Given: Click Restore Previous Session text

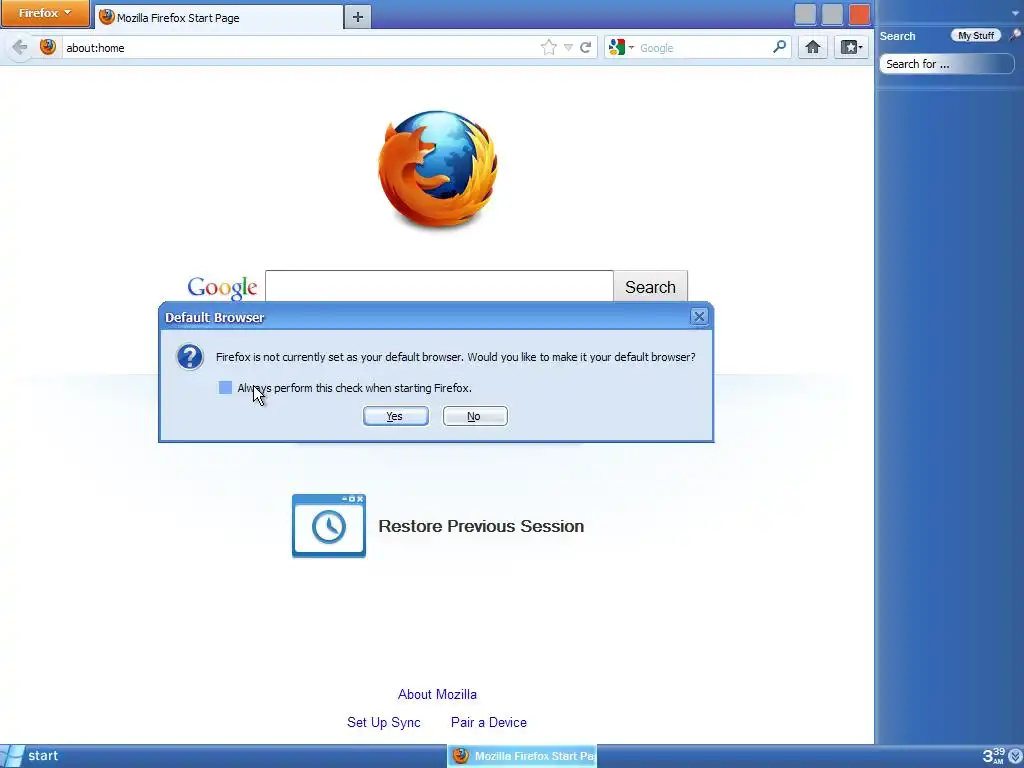Looking at the screenshot, I should point(481,526).
